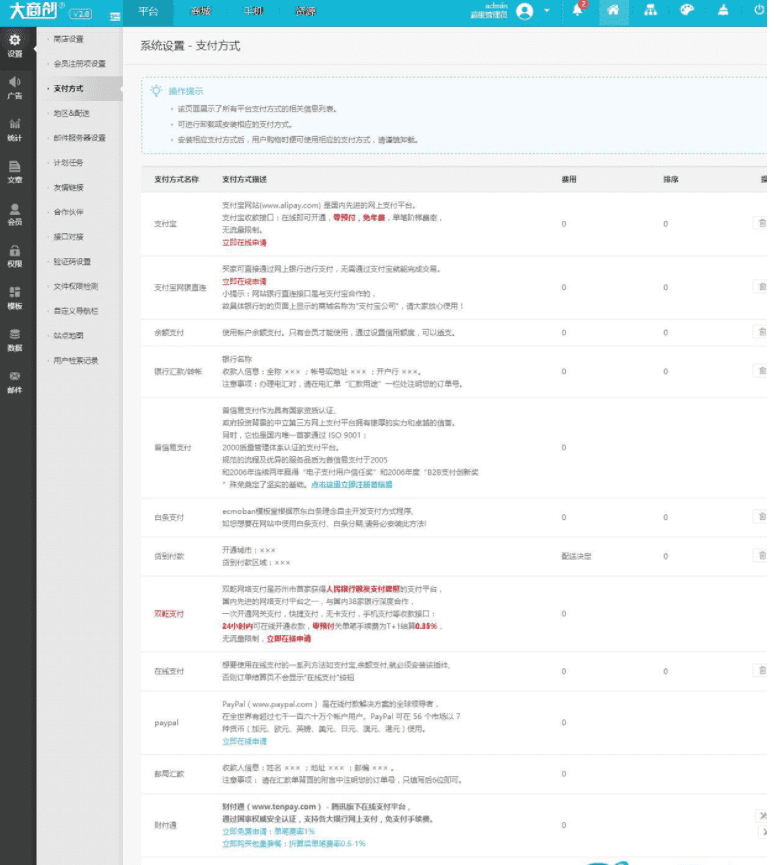
Task: Open the 统计 statistics sidebar section
Action: [15, 130]
